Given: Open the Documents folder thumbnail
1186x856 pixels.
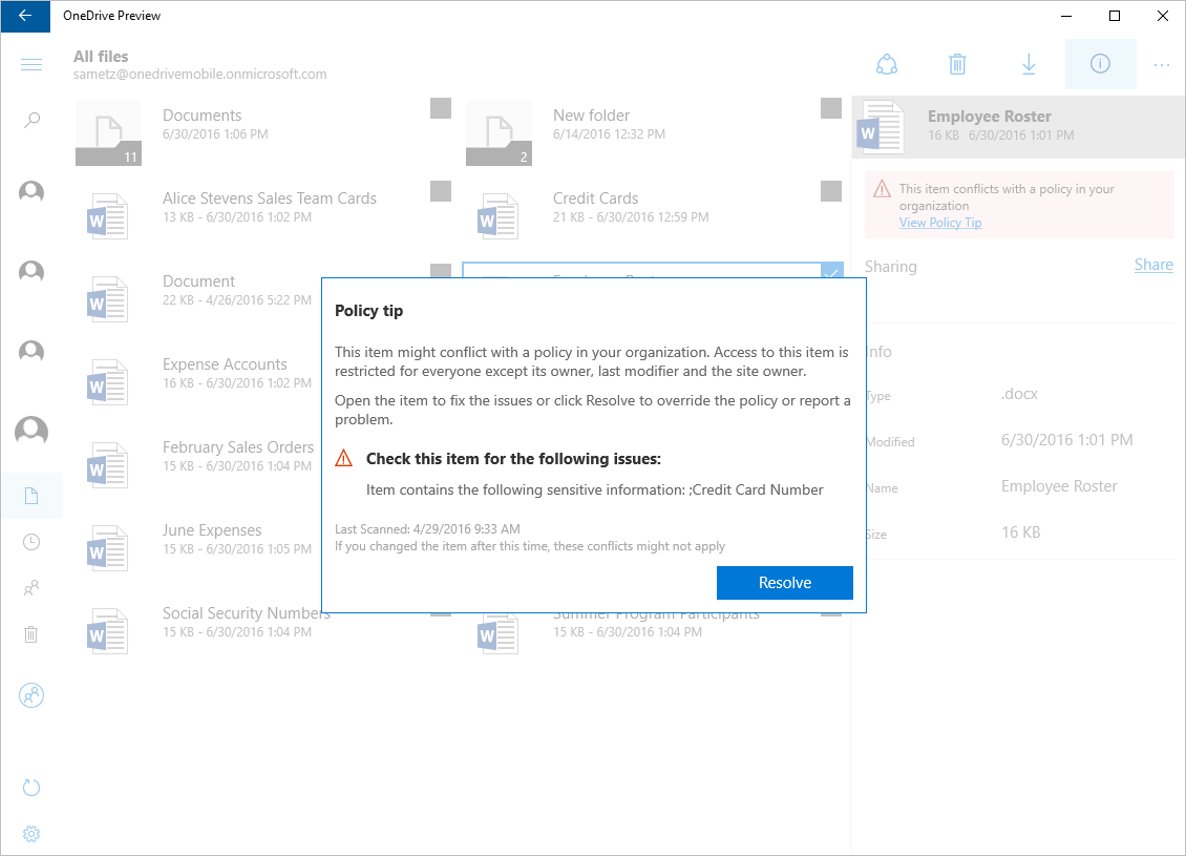Looking at the screenshot, I should 108,133.
